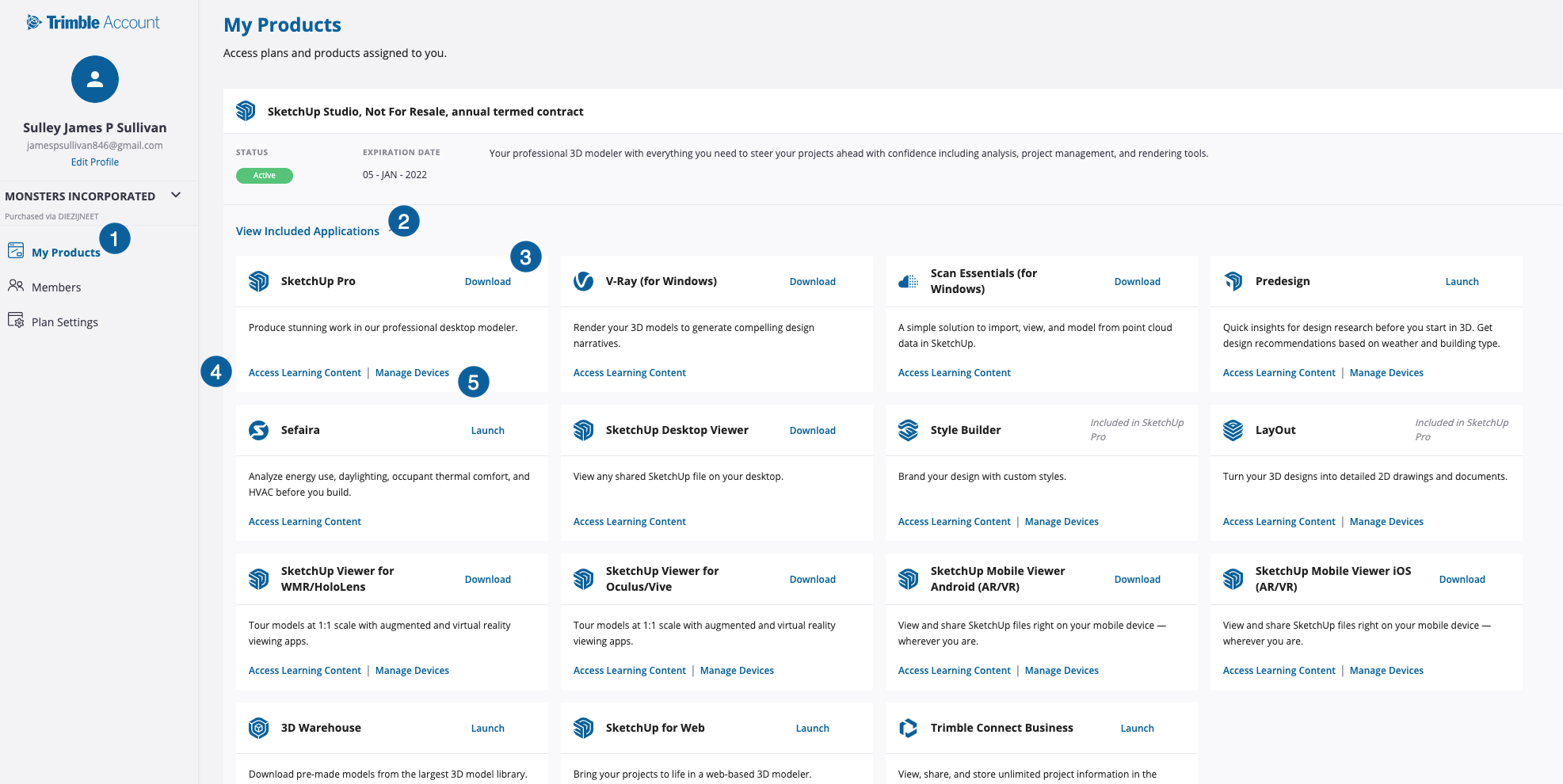Click the Active status badge
This screenshot has height=784, width=1563.
(x=265, y=176)
